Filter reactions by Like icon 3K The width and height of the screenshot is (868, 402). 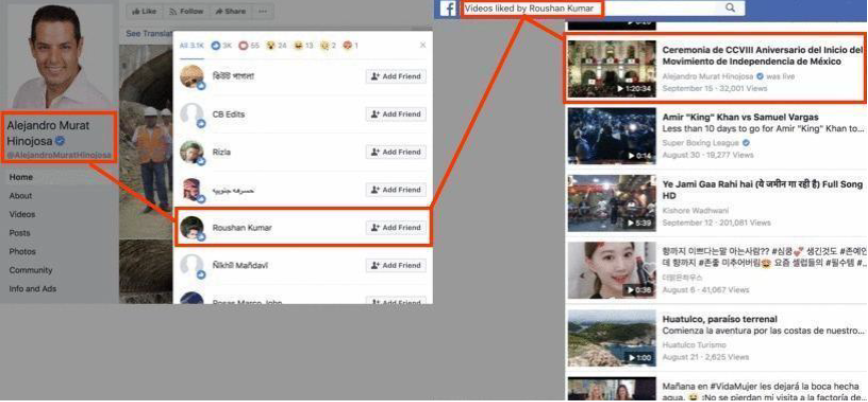pos(222,45)
